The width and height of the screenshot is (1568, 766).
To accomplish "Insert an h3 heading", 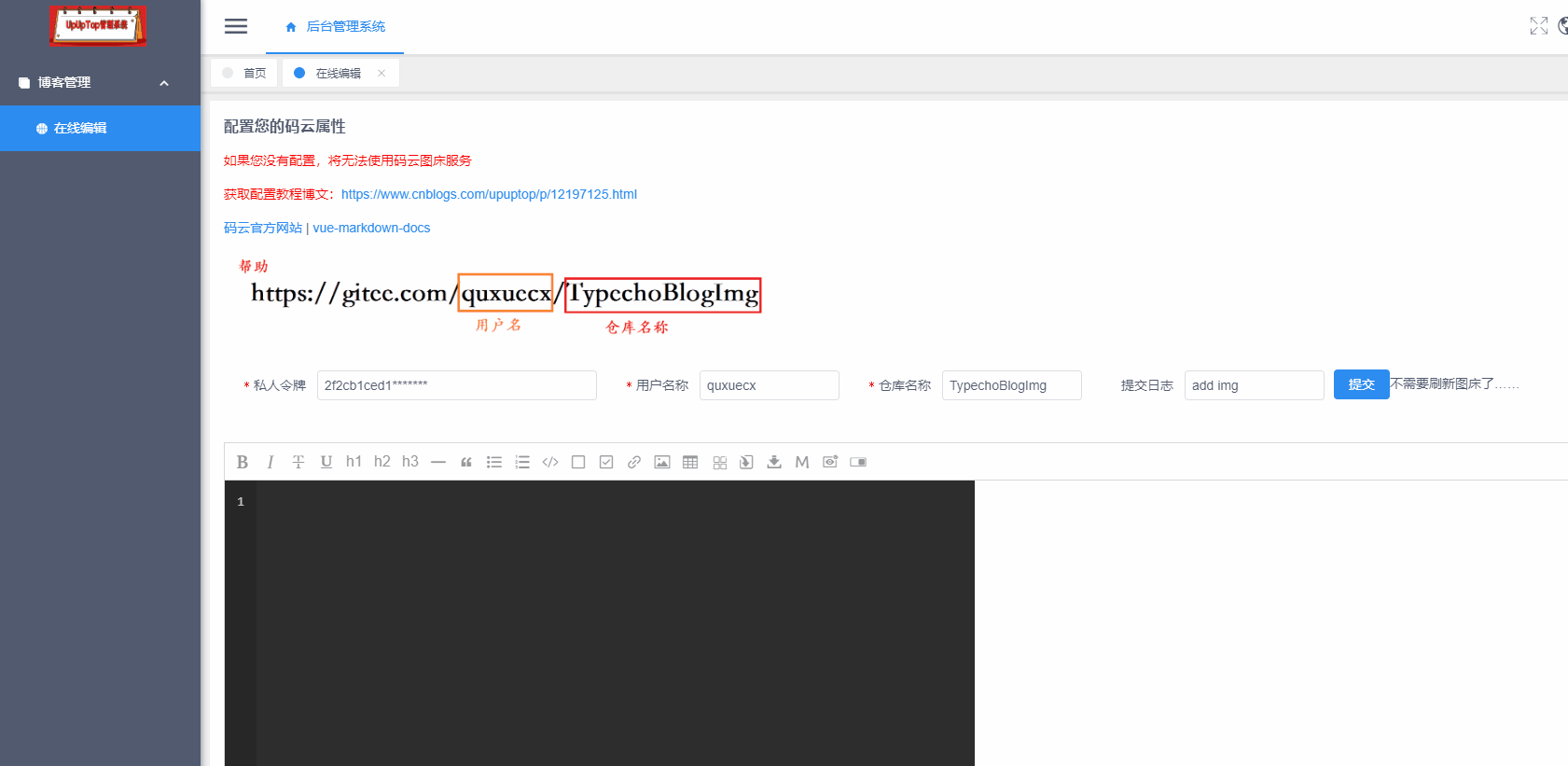I will click(x=410, y=462).
